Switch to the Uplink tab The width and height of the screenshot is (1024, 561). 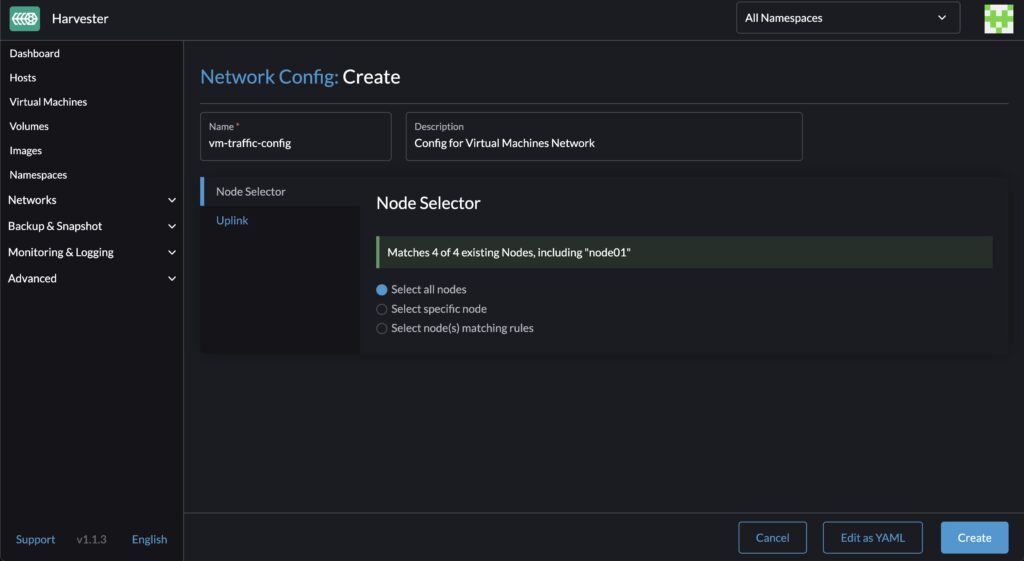(232, 220)
